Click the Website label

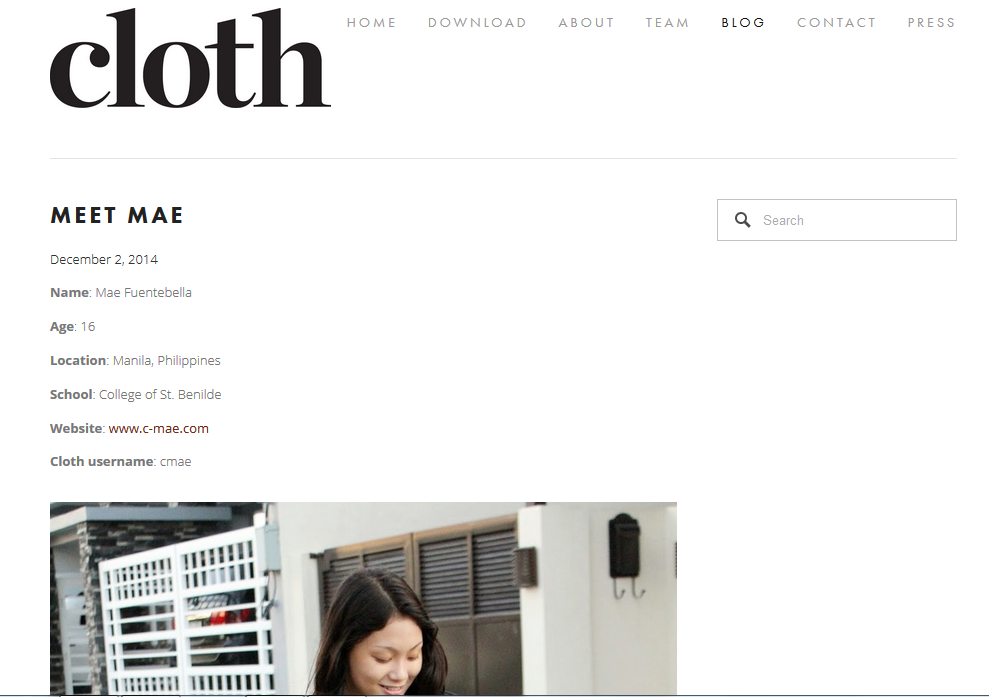click(x=76, y=428)
